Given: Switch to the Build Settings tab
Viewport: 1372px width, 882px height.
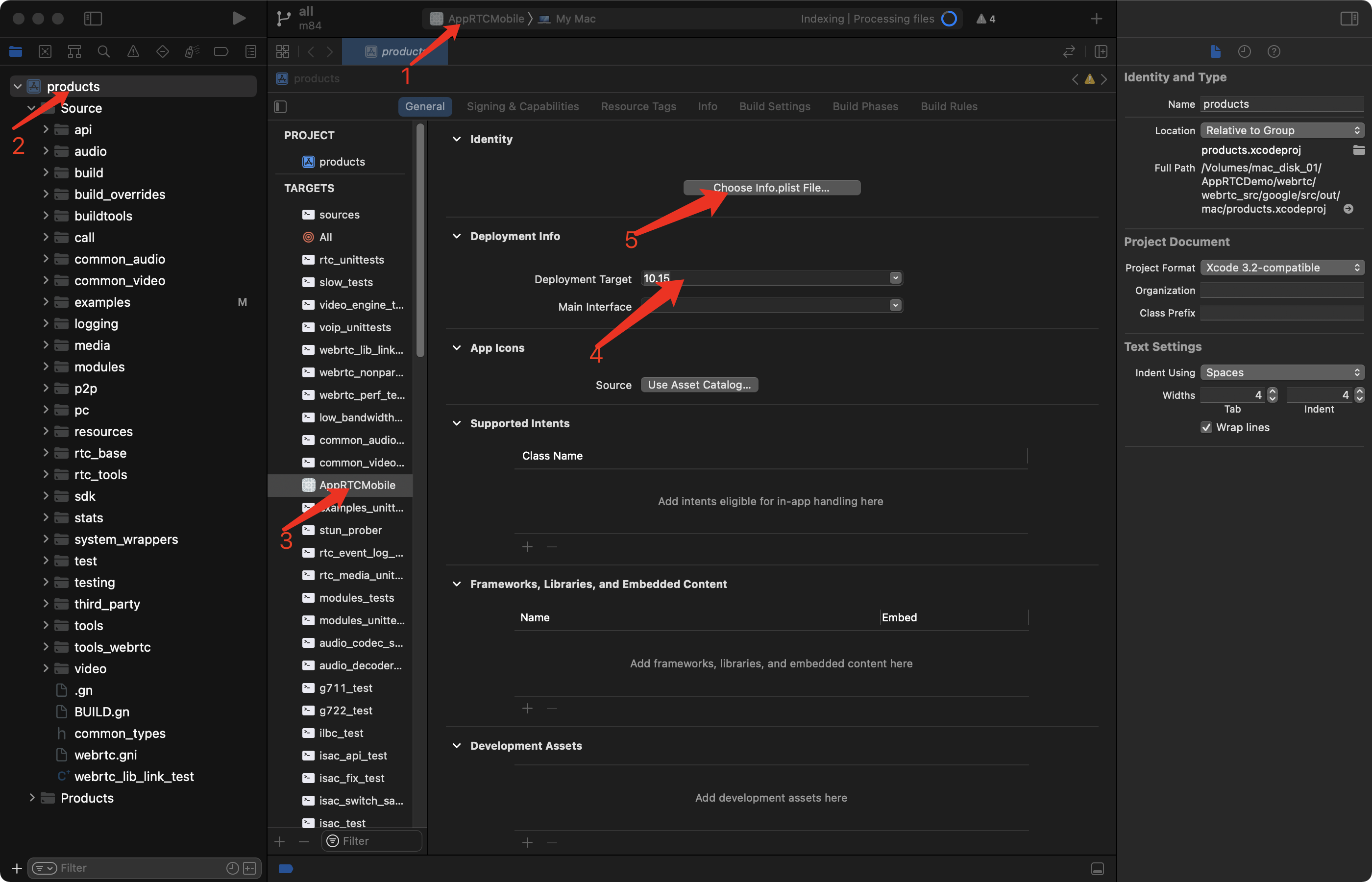Looking at the screenshot, I should (774, 106).
